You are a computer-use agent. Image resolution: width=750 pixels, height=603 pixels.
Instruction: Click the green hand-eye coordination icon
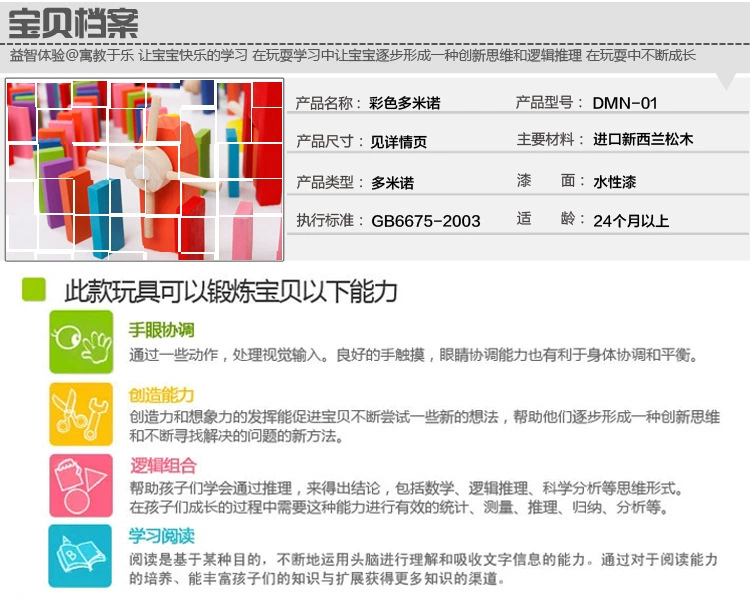81,341
